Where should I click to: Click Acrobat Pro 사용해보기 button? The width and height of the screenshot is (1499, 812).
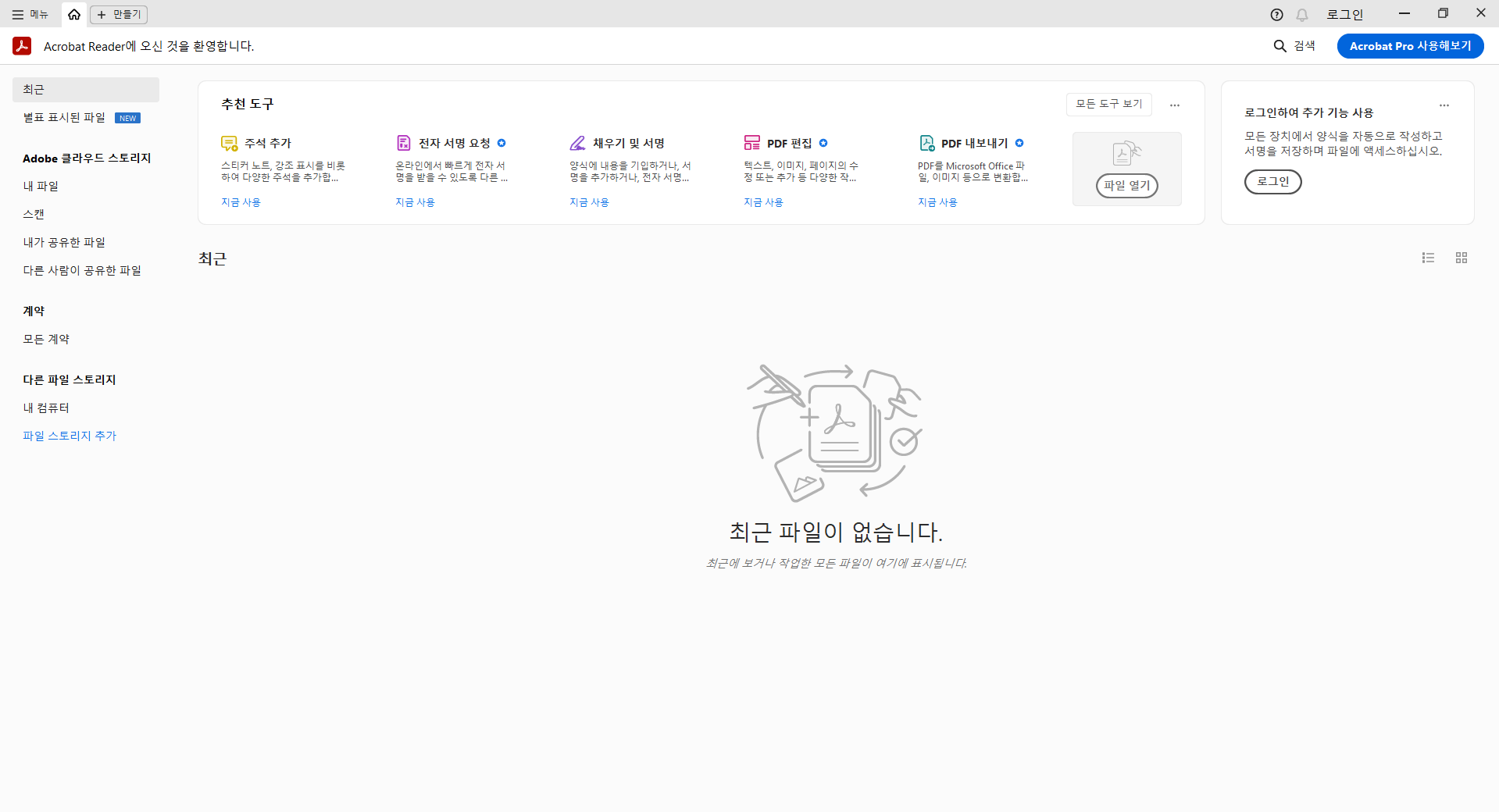(1410, 46)
